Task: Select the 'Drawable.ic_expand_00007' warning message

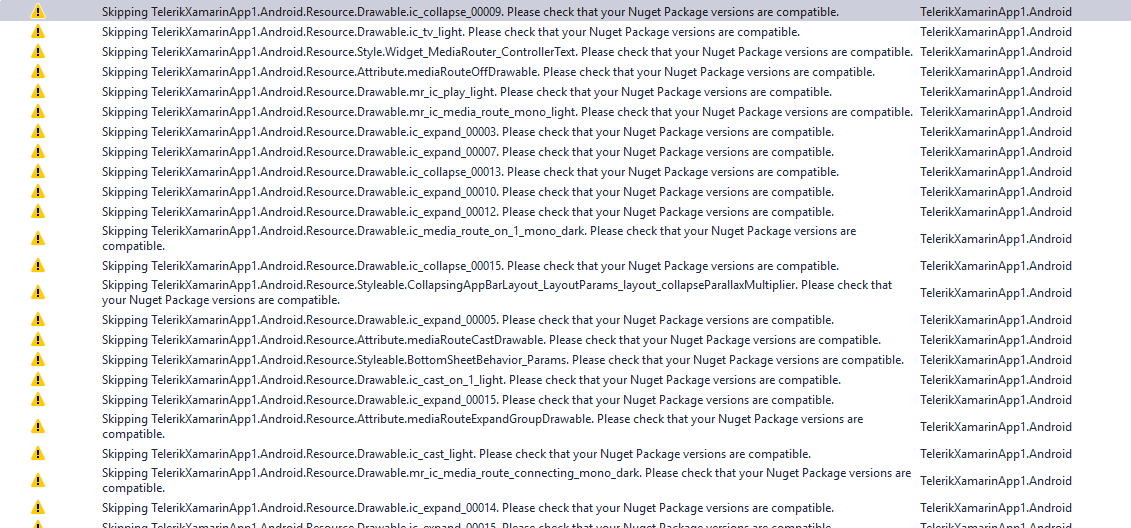Action: (467, 151)
